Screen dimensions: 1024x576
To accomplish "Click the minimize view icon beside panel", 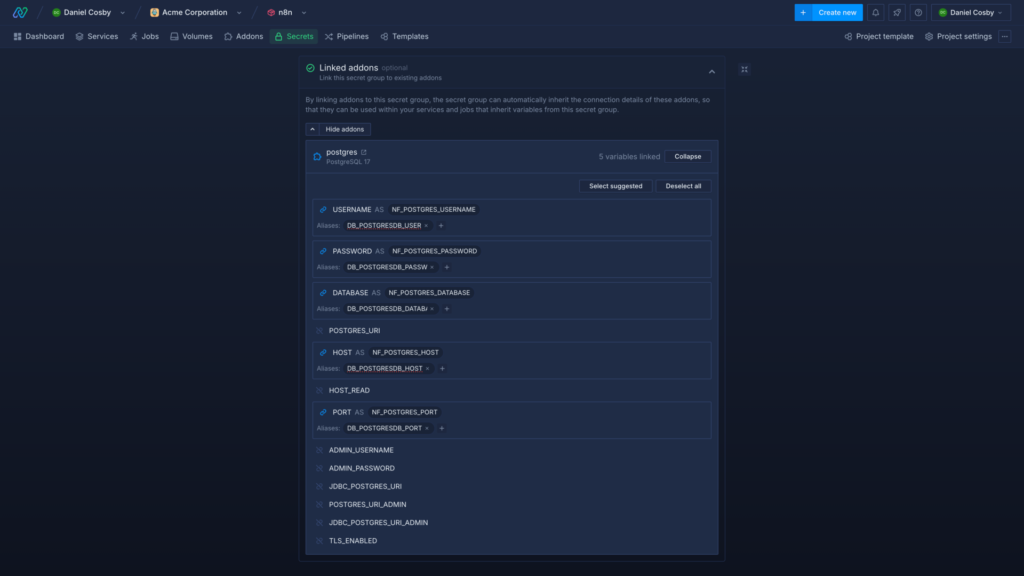I will coord(744,70).
